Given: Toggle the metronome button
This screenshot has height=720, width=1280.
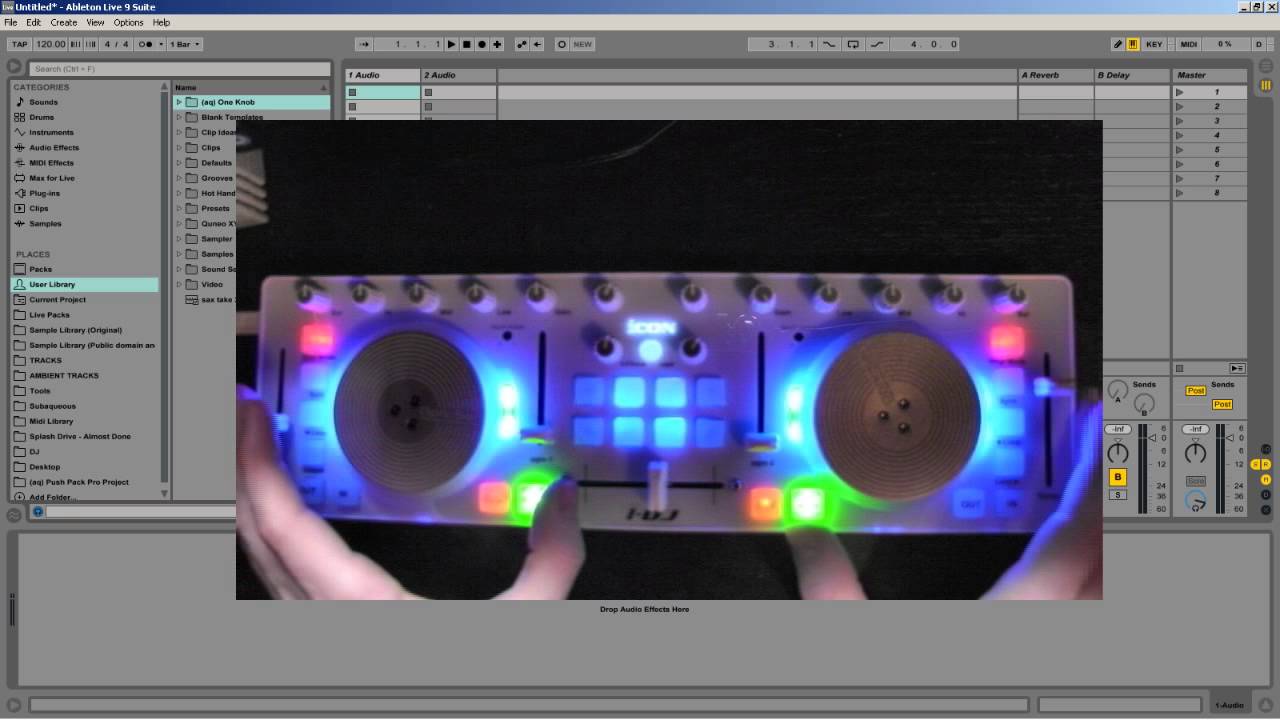Looking at the screenshot, I should [x=146, y=44].
